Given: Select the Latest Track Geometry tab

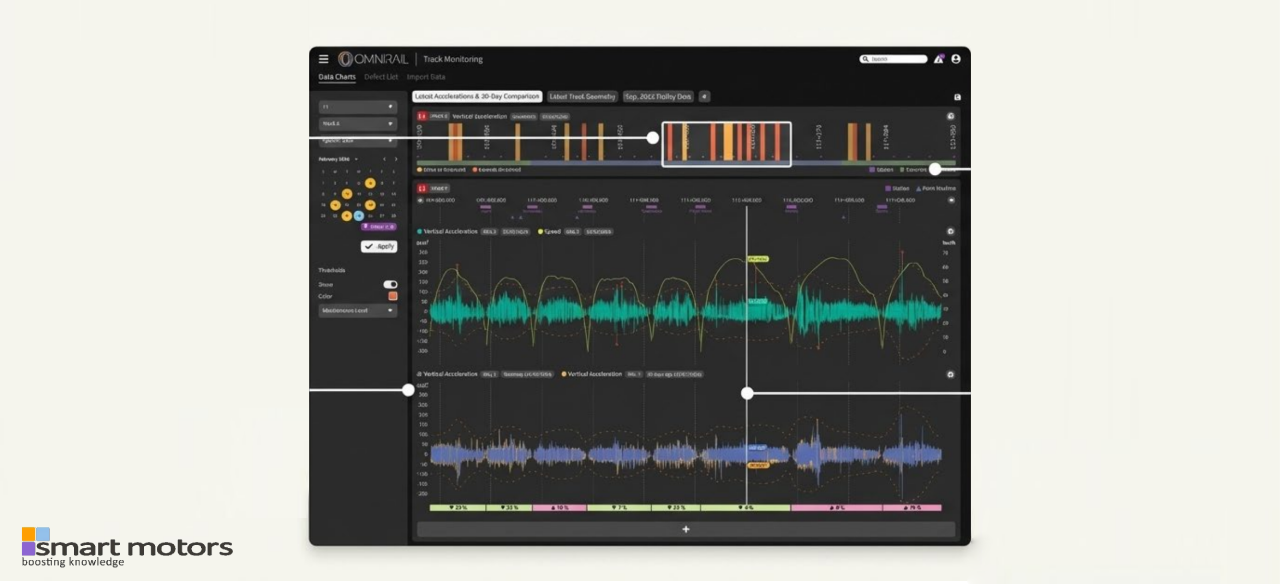Looking at the screenshot, I should (582, 97).
